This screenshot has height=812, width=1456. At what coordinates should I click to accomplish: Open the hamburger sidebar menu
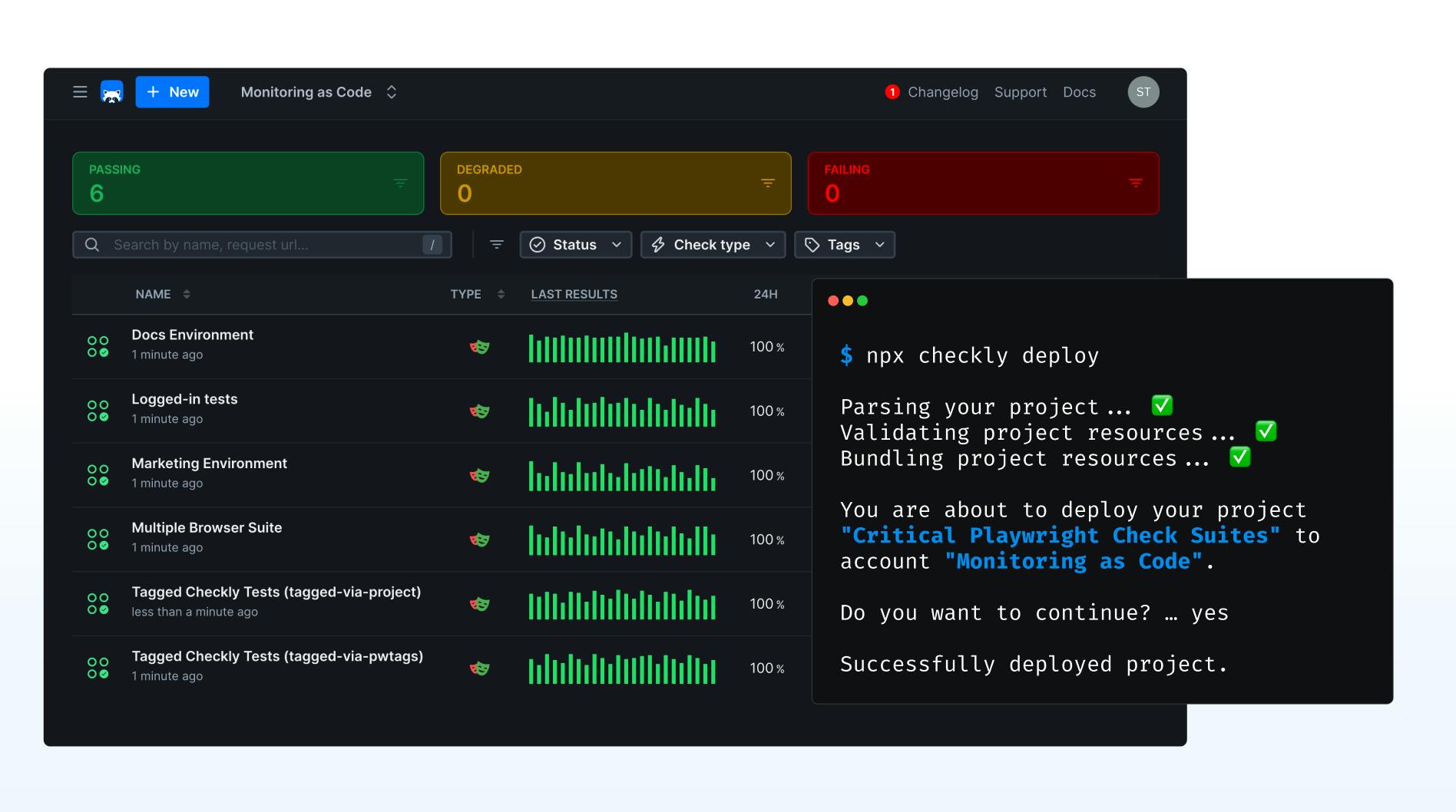tap(80, 92)
